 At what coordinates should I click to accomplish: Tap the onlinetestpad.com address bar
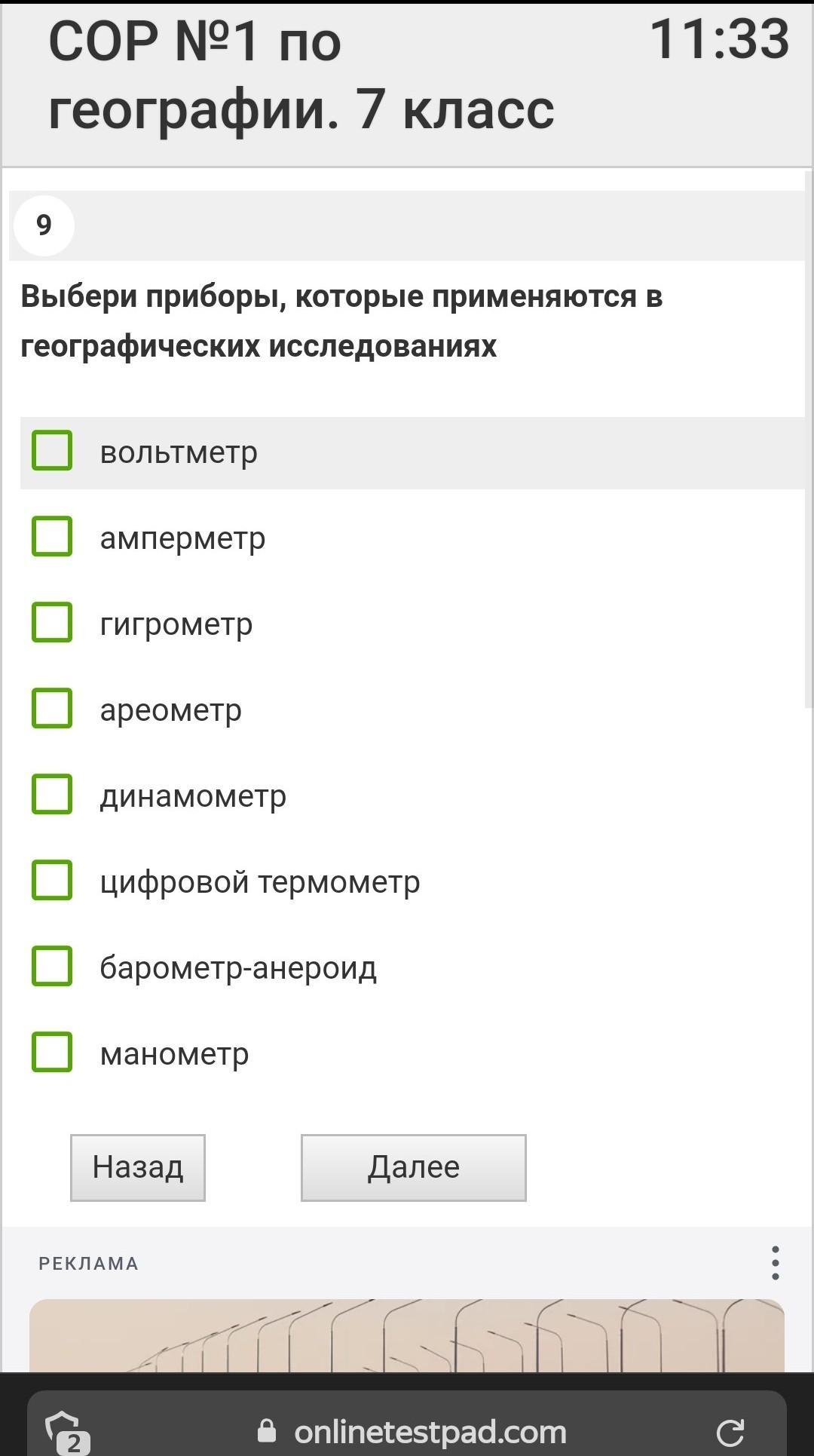(x=430, y=1431)
